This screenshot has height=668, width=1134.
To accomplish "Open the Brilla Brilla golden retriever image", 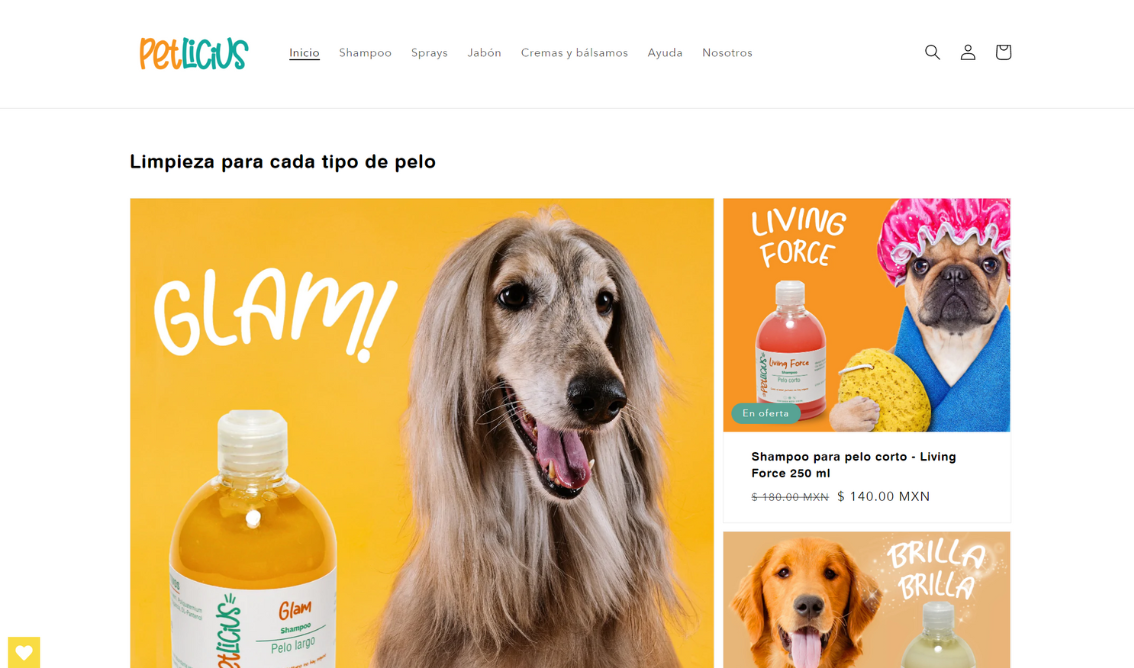I will tap(867, 600).
